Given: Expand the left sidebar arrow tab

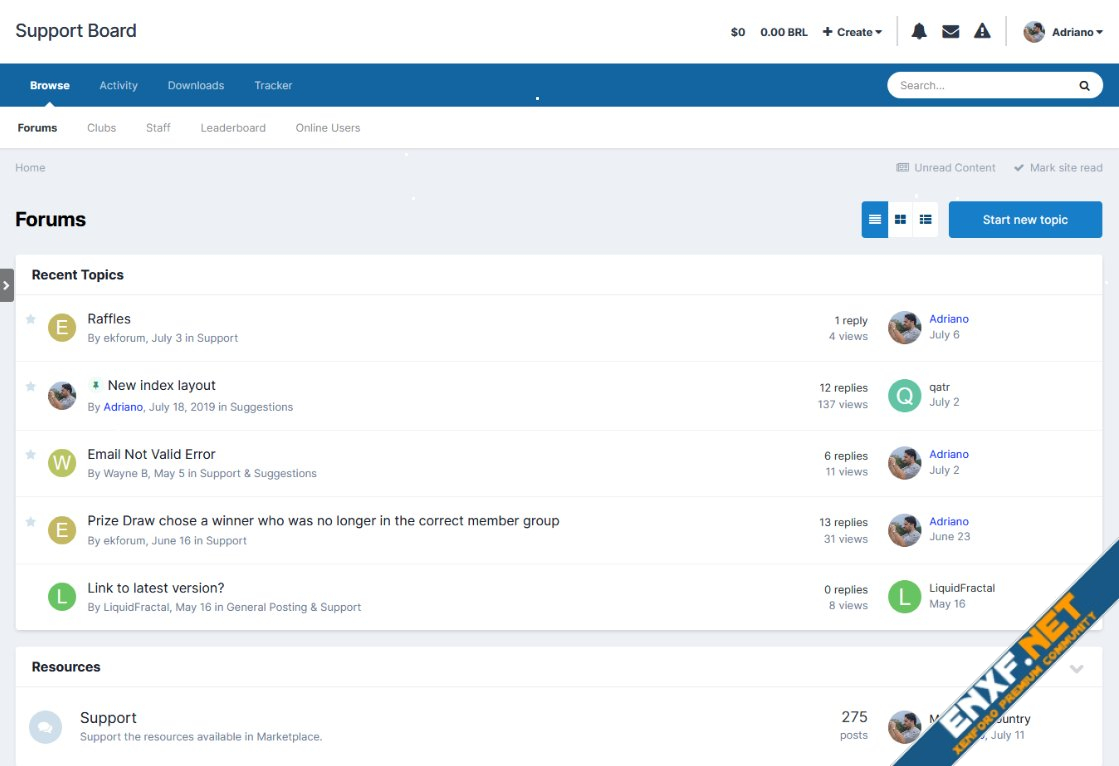Looking at the screenshot, I should [7, 285].
